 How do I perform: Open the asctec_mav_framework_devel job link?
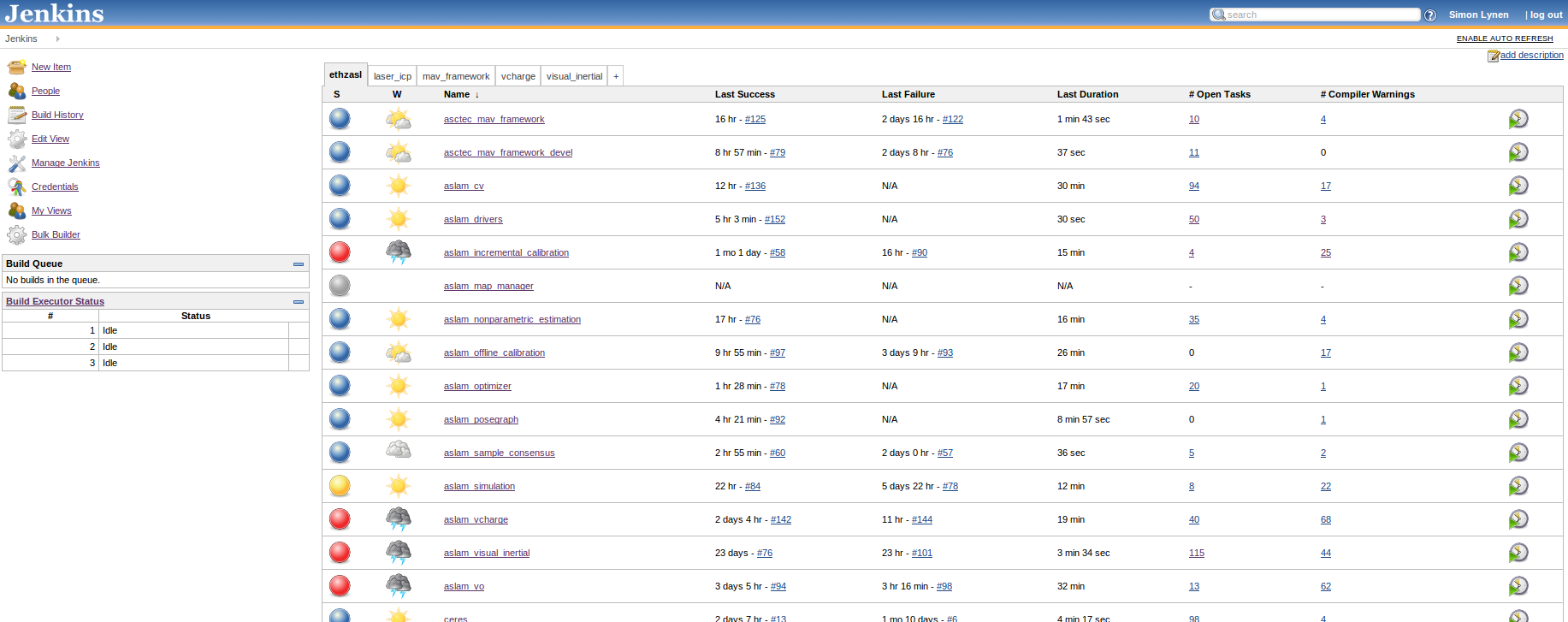pyautogui.click(x=508, y=152)
